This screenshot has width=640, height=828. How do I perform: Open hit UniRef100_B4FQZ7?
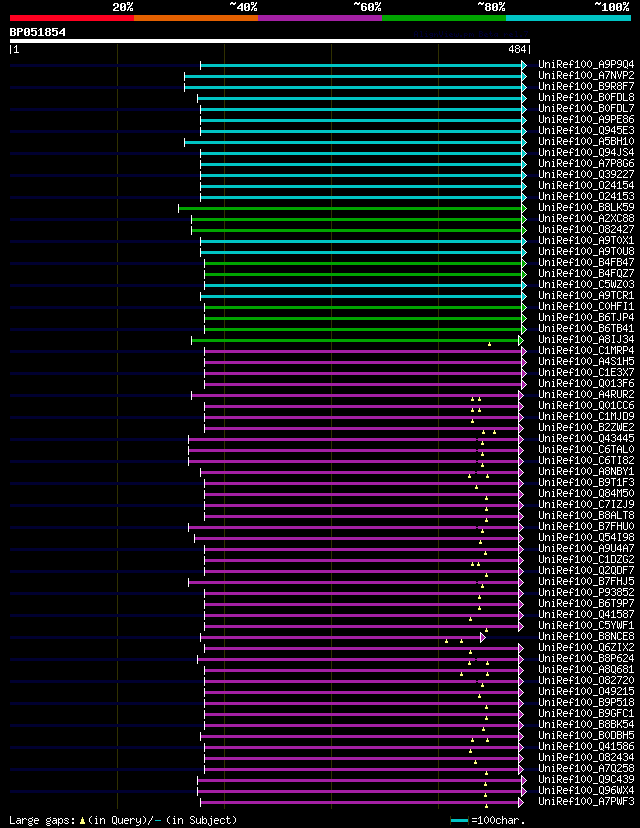coord(586,274)
